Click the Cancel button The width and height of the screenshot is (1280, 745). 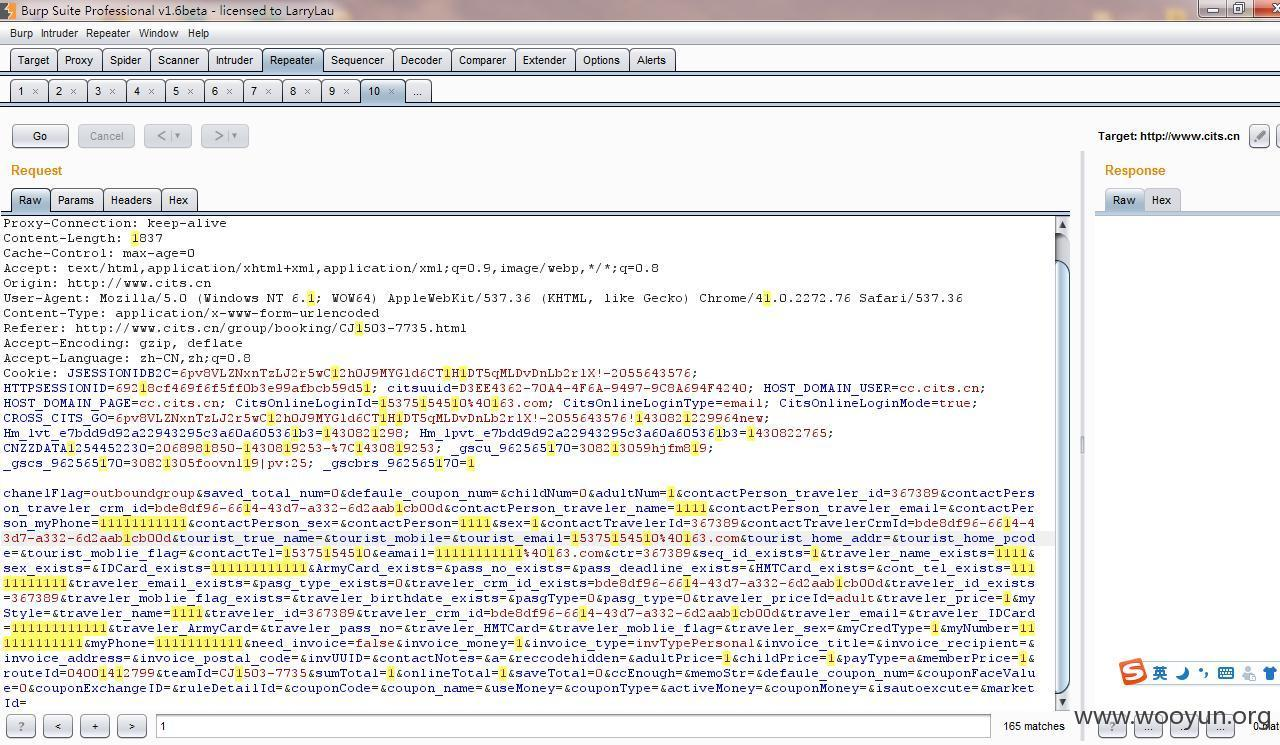(106, 136)
